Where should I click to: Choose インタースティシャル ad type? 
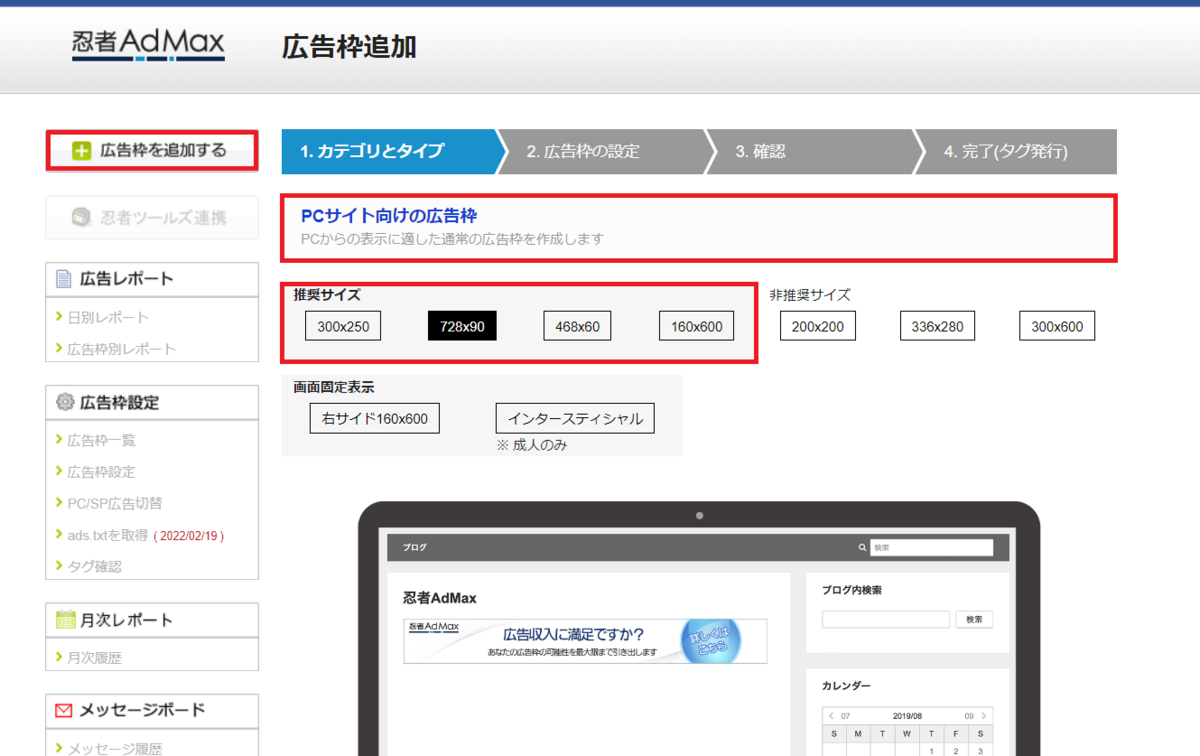(575, 418)
